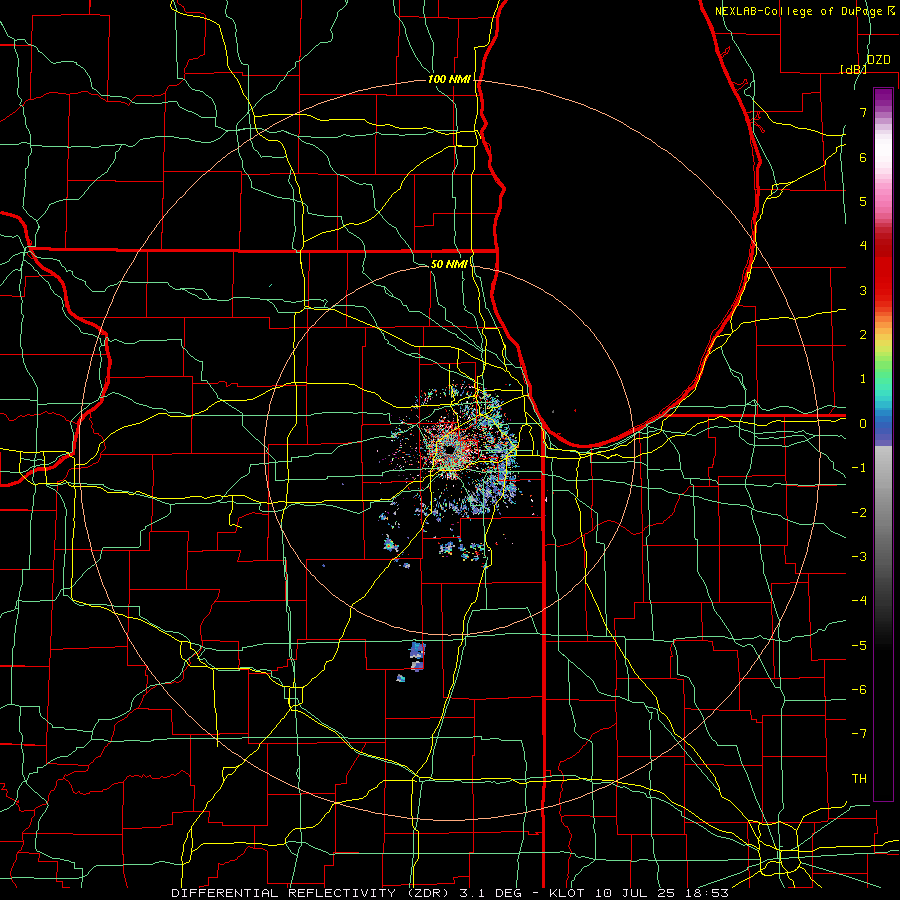The width and height of the screenshot is (900, 900).
Task: Click the -7 value on the color scale
Action: 859,734
